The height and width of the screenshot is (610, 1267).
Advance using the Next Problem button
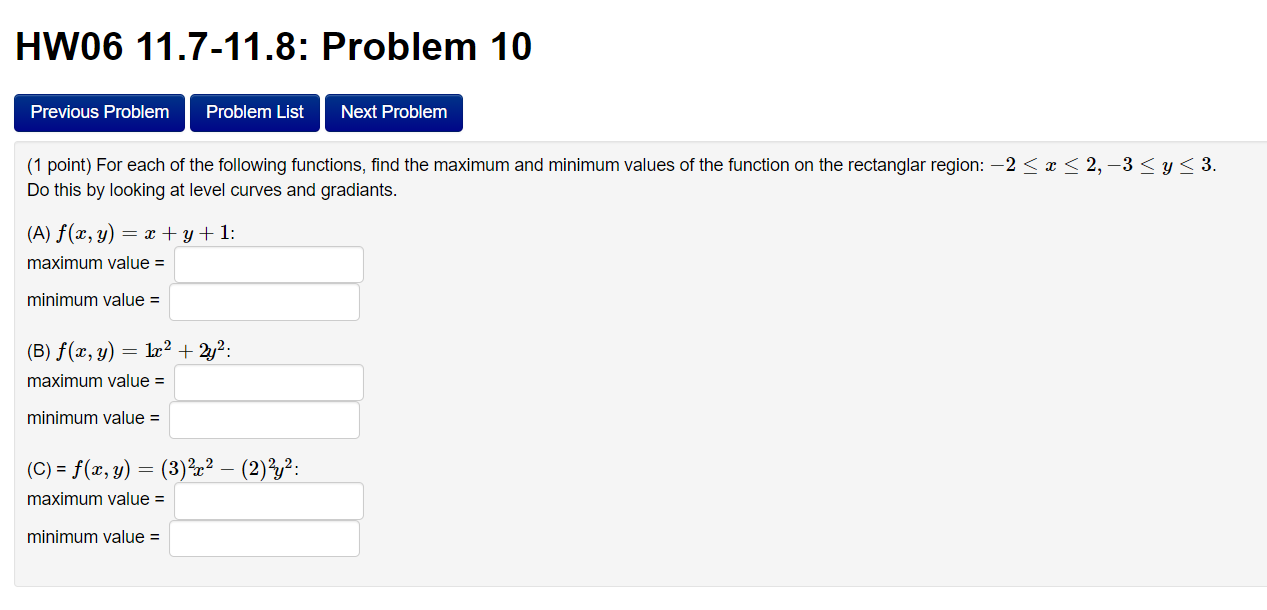pyautogui.click(x=393, y=112)
